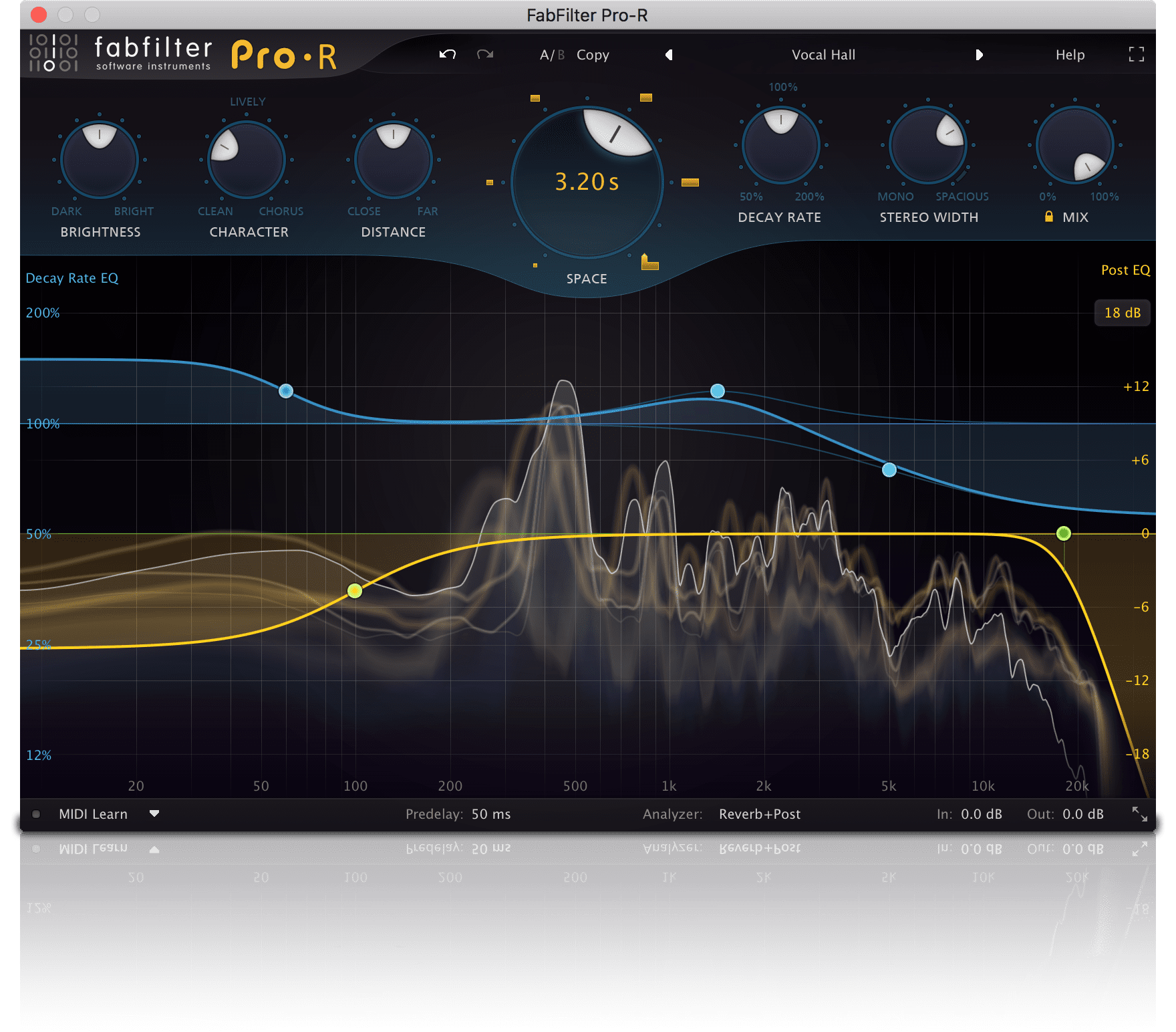Click the large room marker at Space knob right
Viewport: 1176px width, 1032px height.
click(x=690, y=182)
